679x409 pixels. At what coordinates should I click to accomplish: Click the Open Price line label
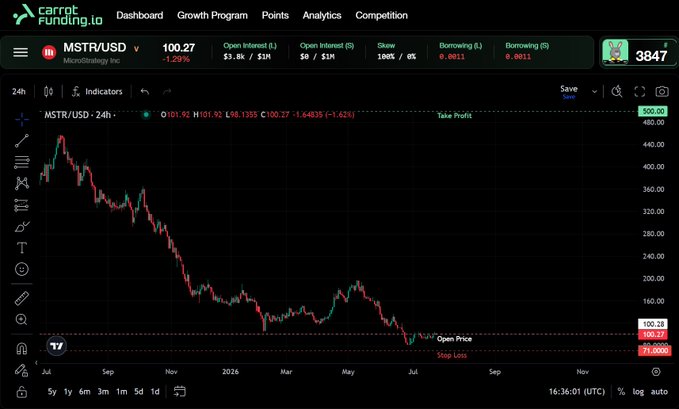coord(454,339)
